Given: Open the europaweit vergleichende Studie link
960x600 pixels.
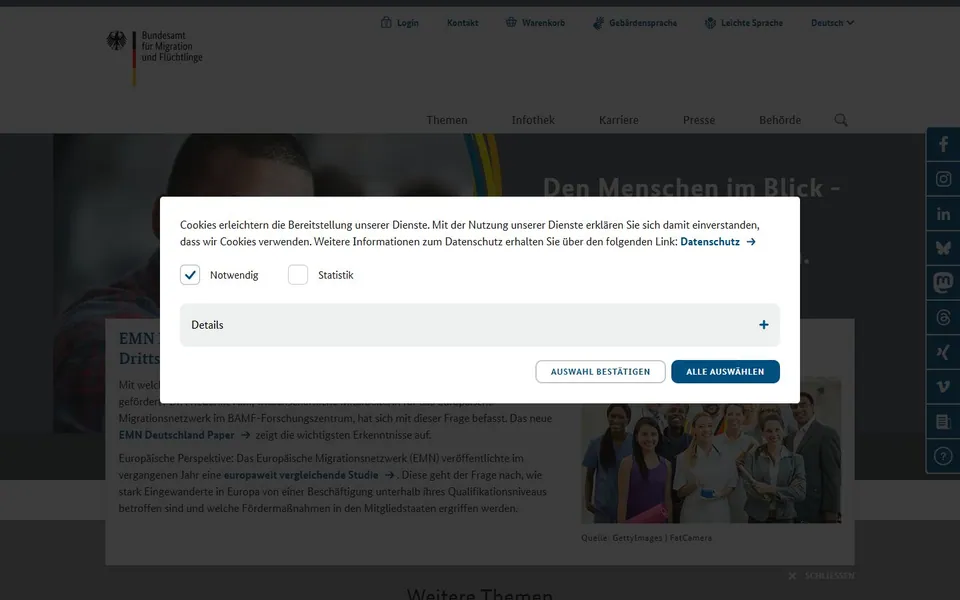Looking at the screenshot, I should click(x=309, y=475).
